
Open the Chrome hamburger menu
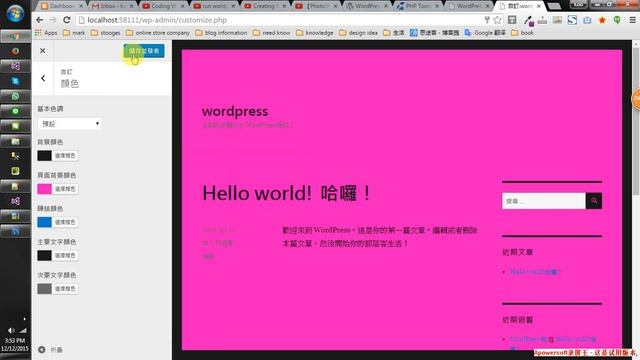coord(632,20)
